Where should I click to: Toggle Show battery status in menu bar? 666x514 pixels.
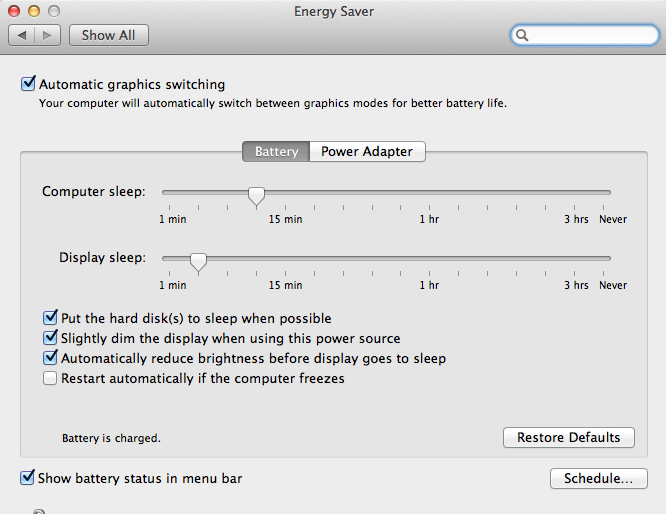coord(28,478)
